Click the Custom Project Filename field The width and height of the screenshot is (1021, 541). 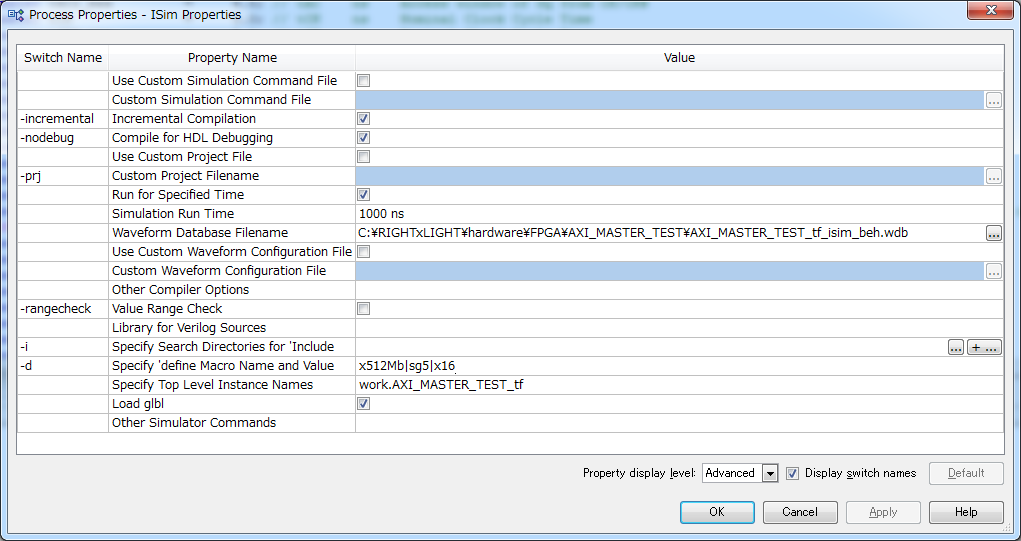tap(669, 176)
